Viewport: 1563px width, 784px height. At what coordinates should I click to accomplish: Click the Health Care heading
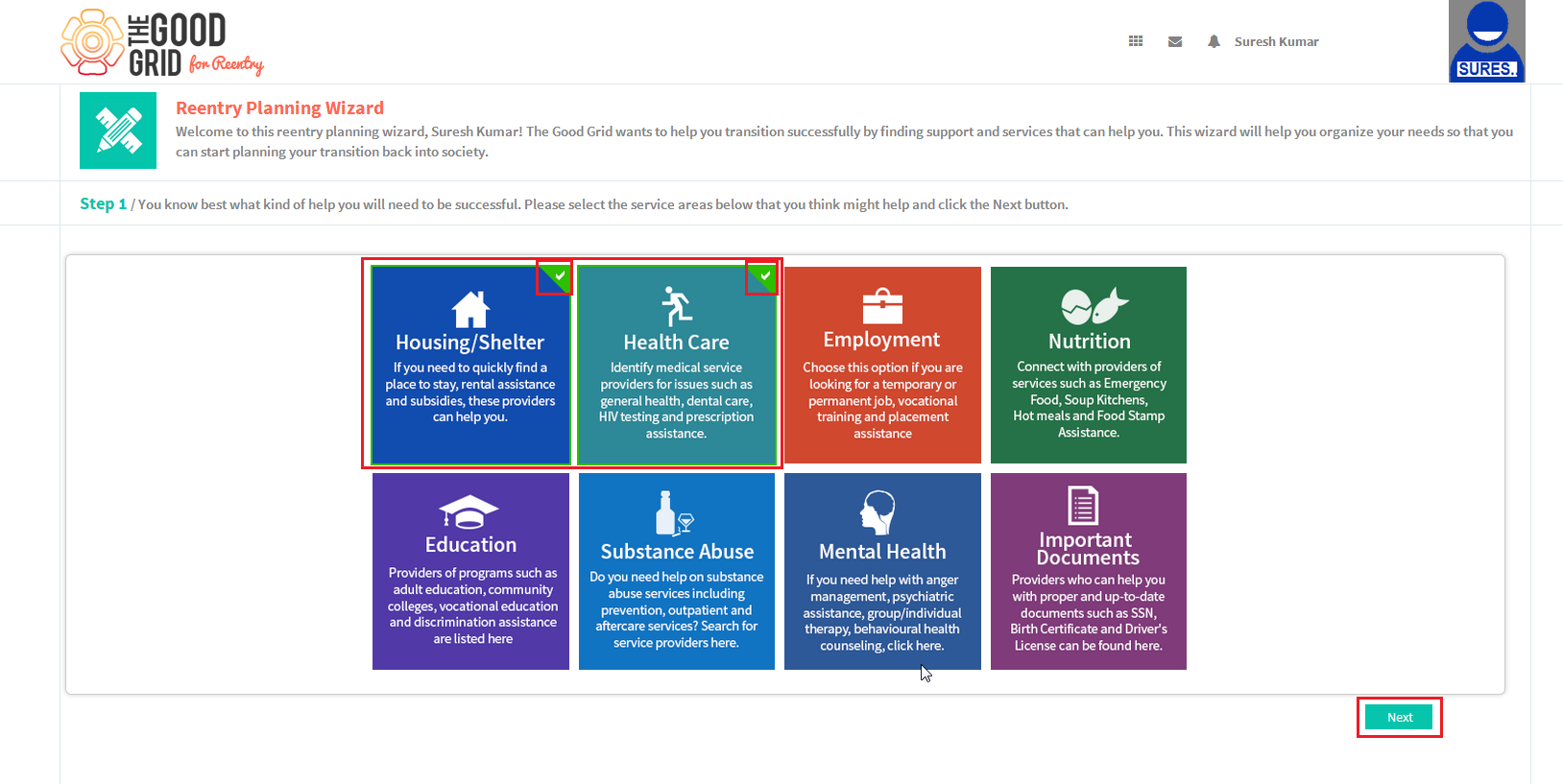point(676,343)
